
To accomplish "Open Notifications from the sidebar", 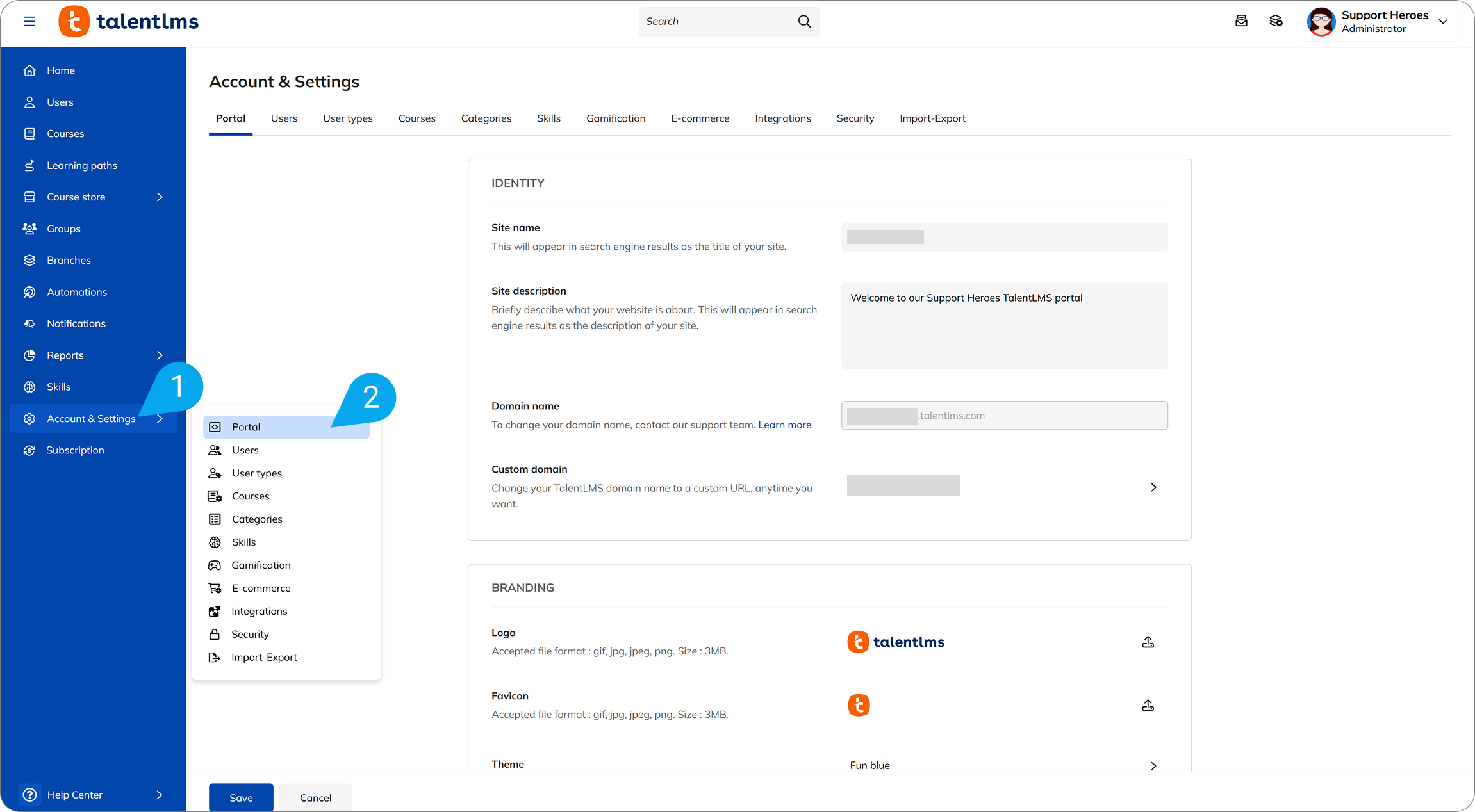I will coord(29,323).
